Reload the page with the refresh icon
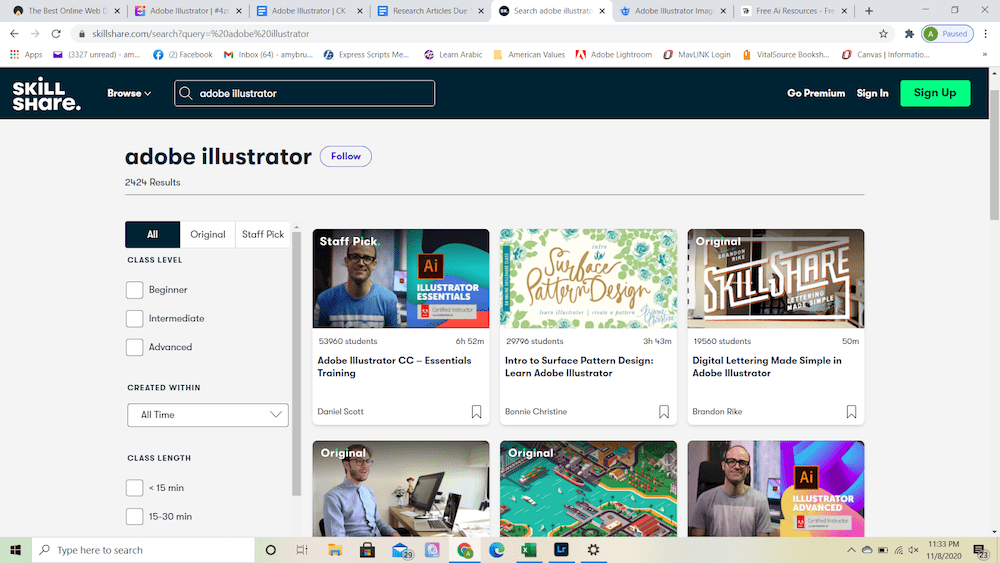 tap(56, 34)
